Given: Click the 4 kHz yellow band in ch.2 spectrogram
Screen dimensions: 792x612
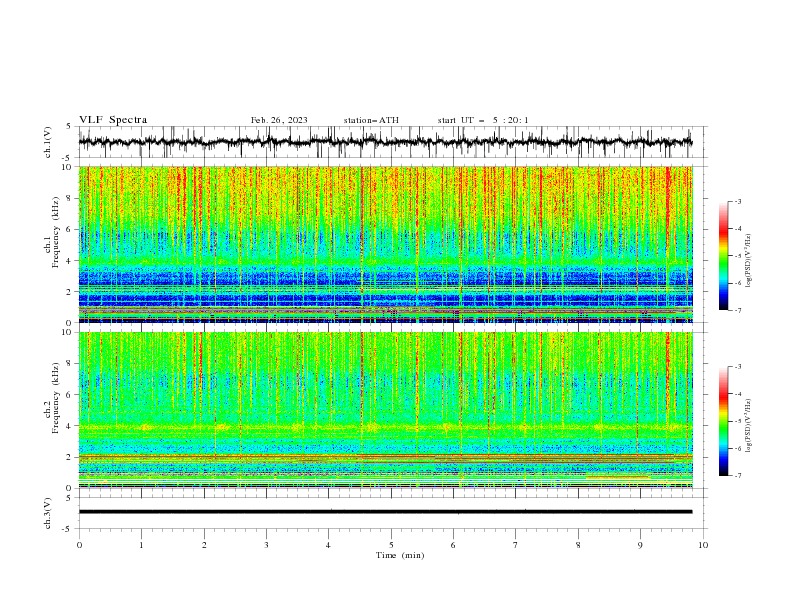Looking at the screenshot, I should pyautogui.click(x=385, y=427).
